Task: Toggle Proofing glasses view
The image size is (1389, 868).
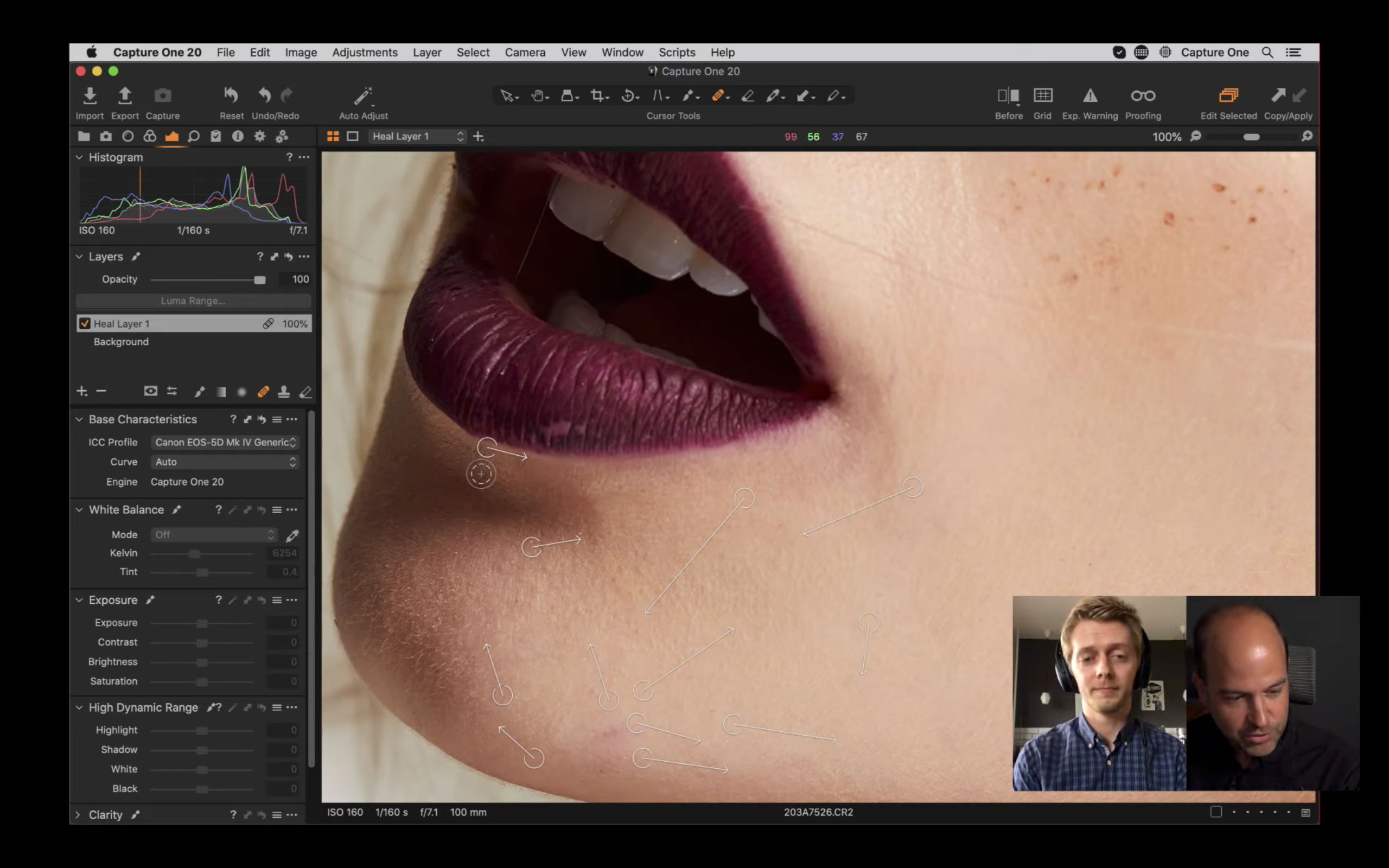Action: click(1143, 95)
